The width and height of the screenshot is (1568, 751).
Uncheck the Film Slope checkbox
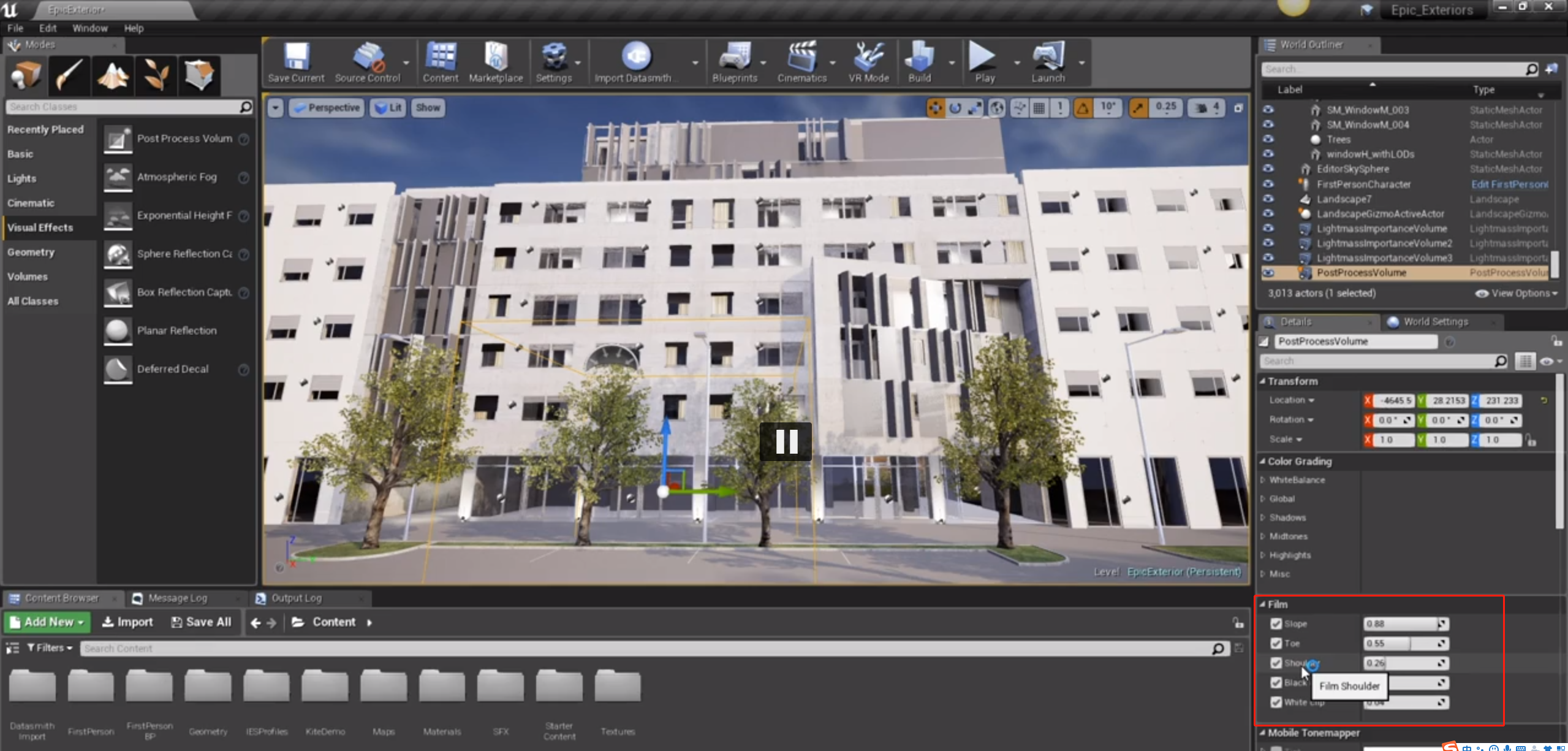[x=1276, y=623]
